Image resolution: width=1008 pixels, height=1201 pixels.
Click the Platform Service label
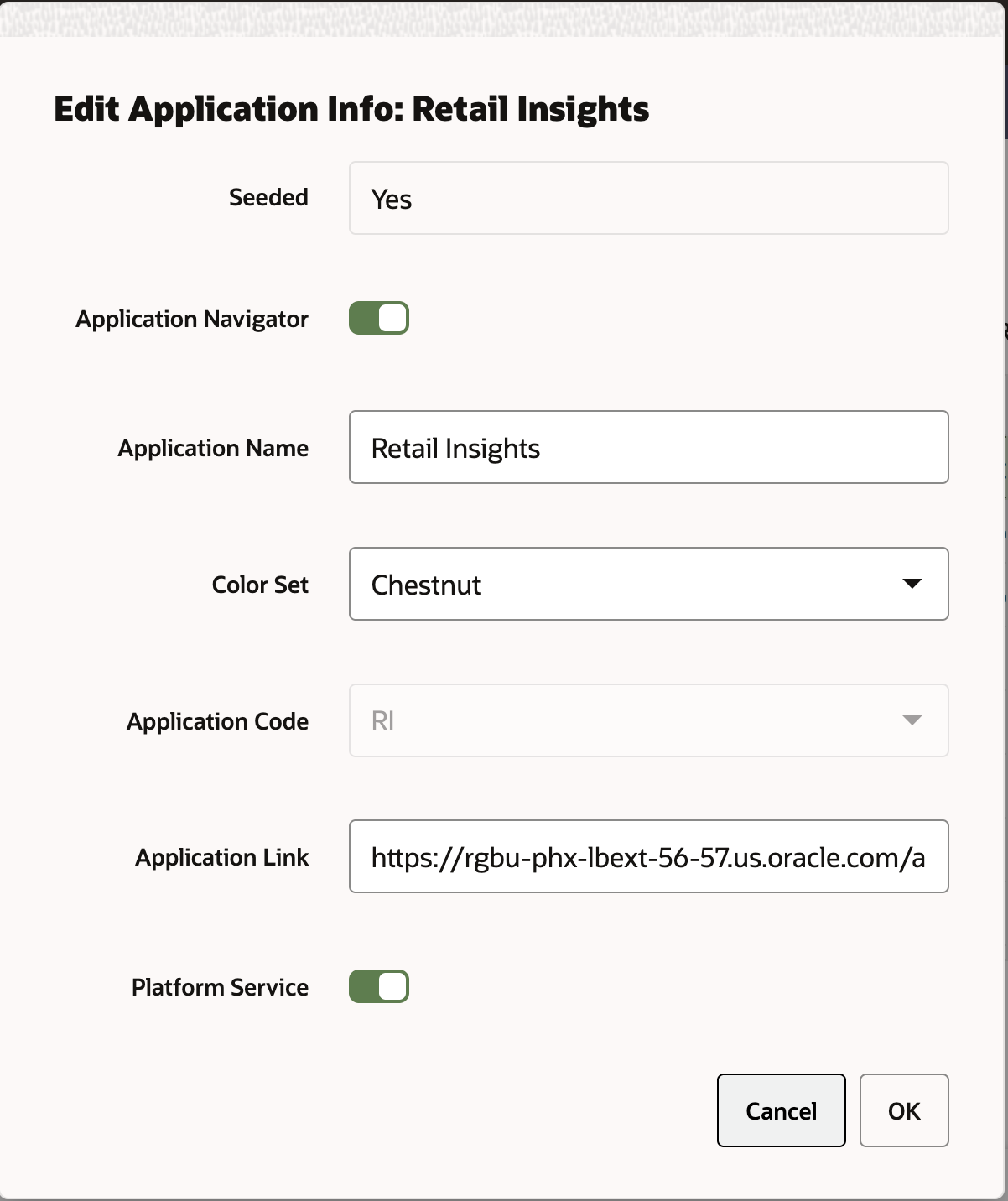click(x=220, y=987)
